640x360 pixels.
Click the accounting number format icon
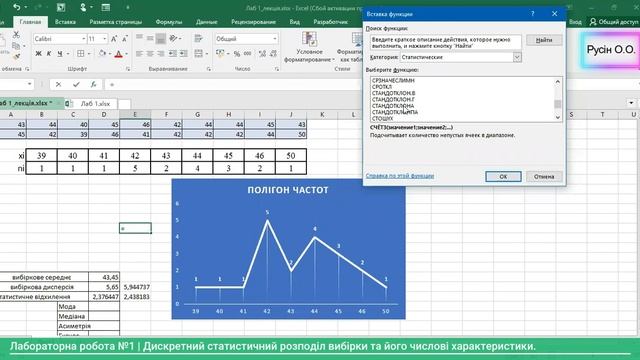(x=220, y=53)
